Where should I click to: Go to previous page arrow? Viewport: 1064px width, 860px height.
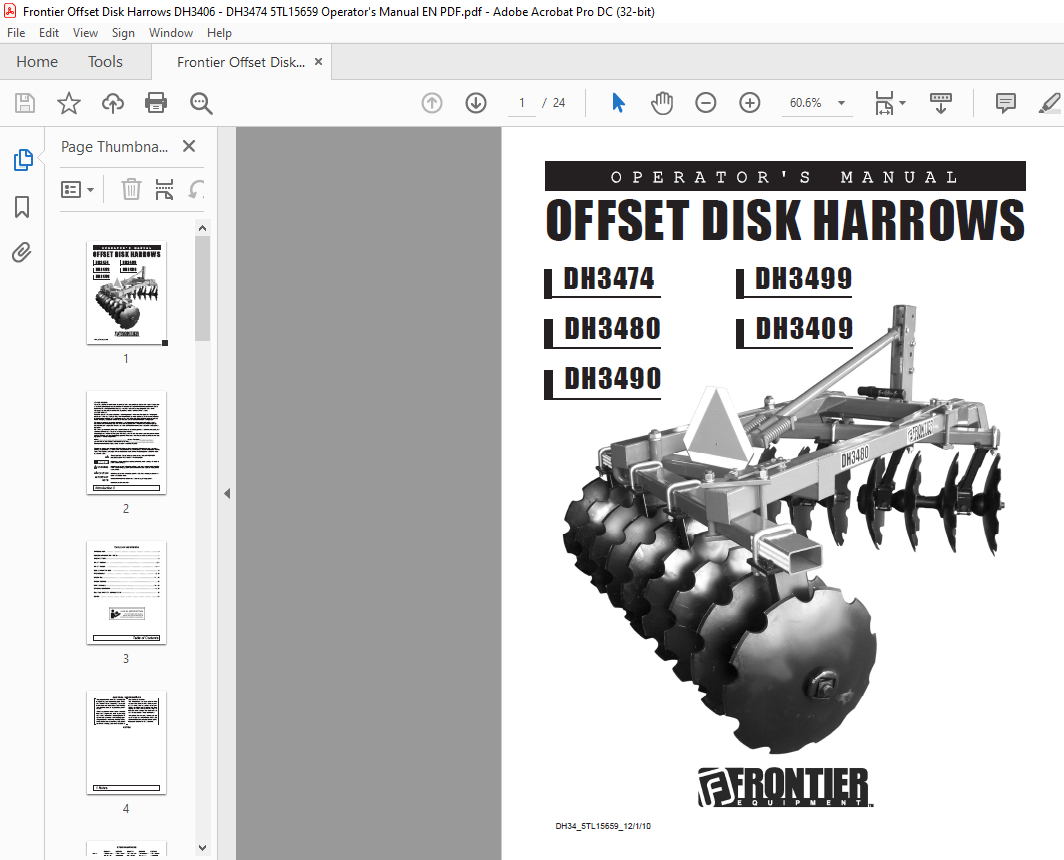(x=432, y=103)
